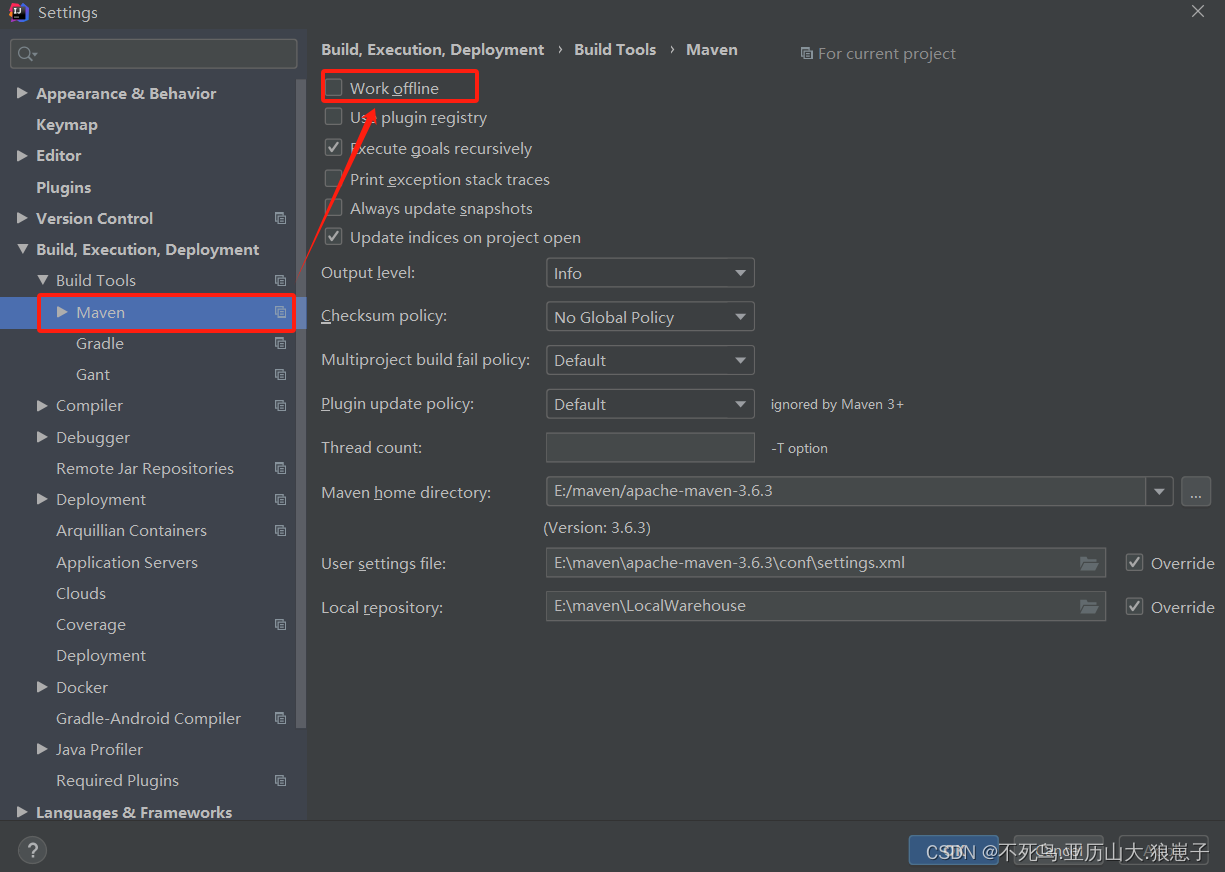The image size is (1225, 872).
Task: Click the Help question mark icon
Action: pos(32,849)
